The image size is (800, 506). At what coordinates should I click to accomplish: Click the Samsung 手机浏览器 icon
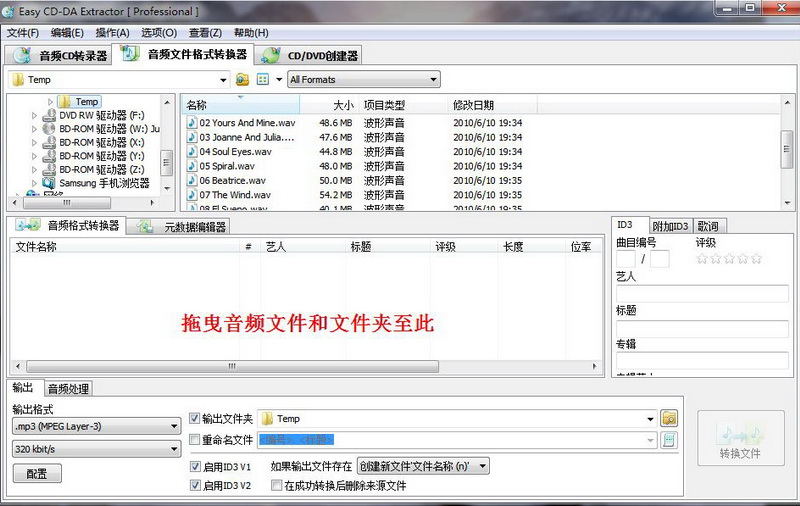click(x=49, y=183)
